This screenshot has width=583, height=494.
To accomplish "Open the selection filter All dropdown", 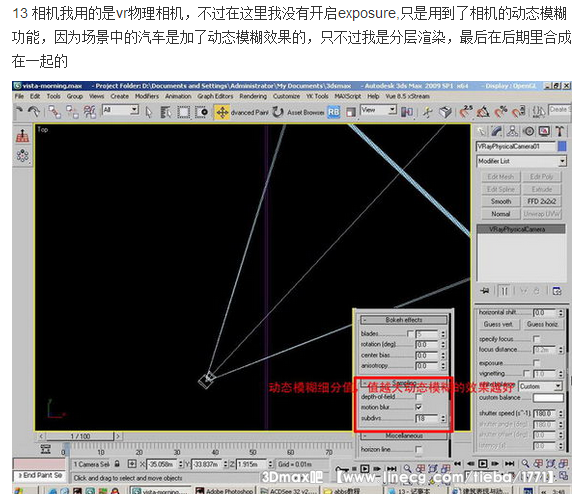I will tap(120, 110).
